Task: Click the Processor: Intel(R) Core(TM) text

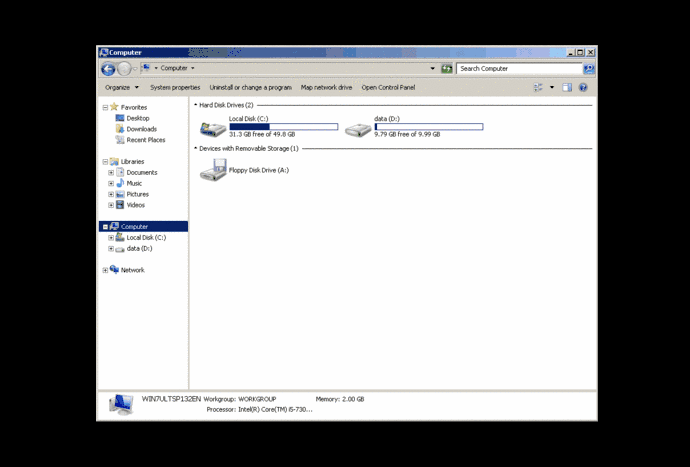Action: pos(260,409)
